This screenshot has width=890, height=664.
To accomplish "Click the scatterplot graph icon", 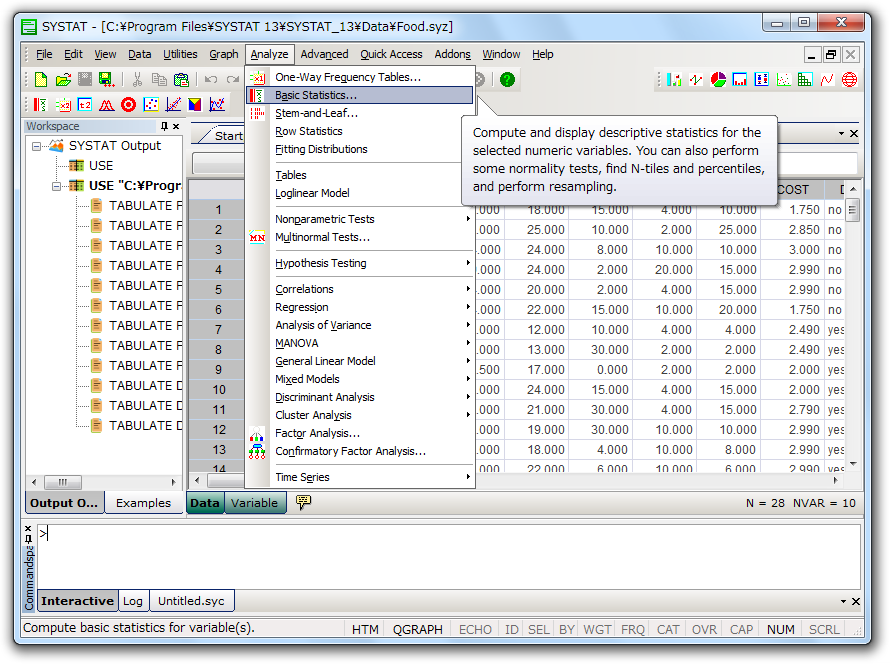I will [783, 79].
